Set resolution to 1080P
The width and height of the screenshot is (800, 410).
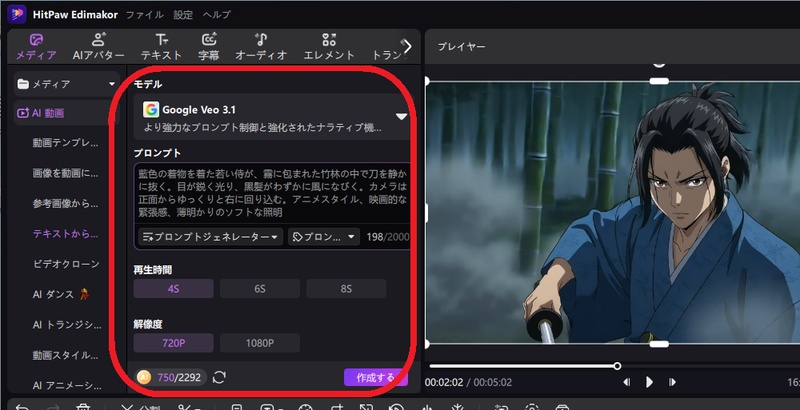(x=260, y=343)
